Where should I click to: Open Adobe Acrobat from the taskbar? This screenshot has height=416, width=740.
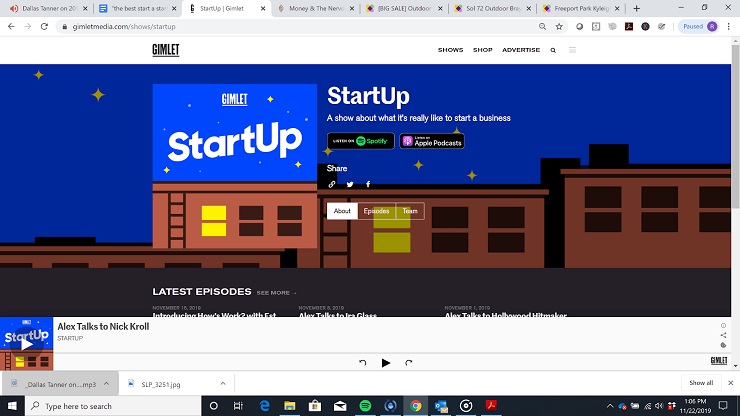(x=491, y=406)
